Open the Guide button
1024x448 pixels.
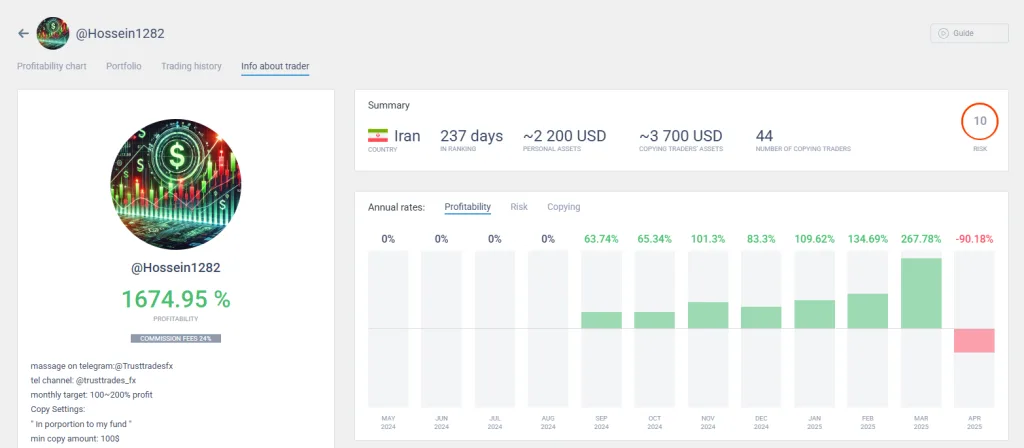click(x=969, y=33)
